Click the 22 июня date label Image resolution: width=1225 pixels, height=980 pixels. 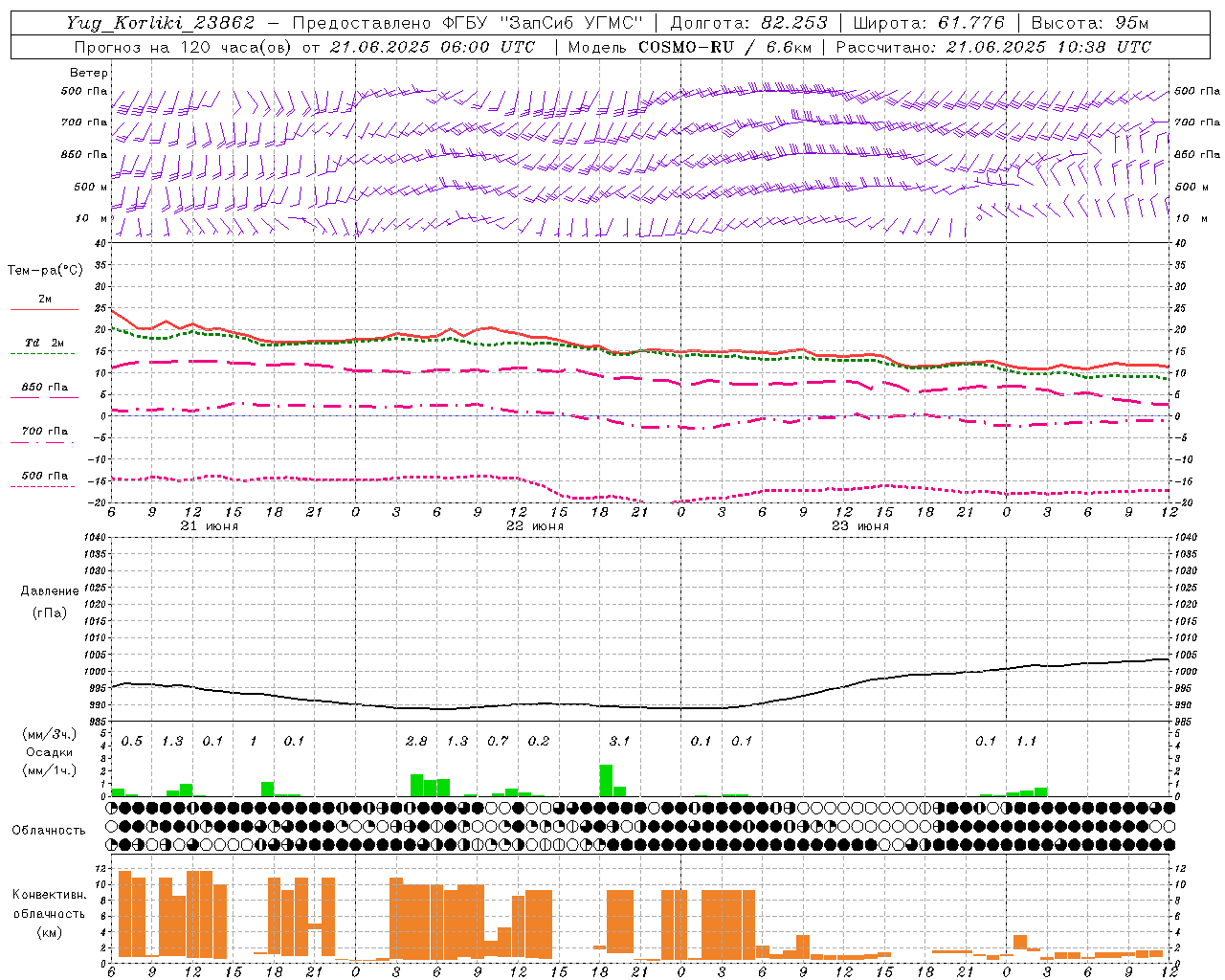pos(535,526)
